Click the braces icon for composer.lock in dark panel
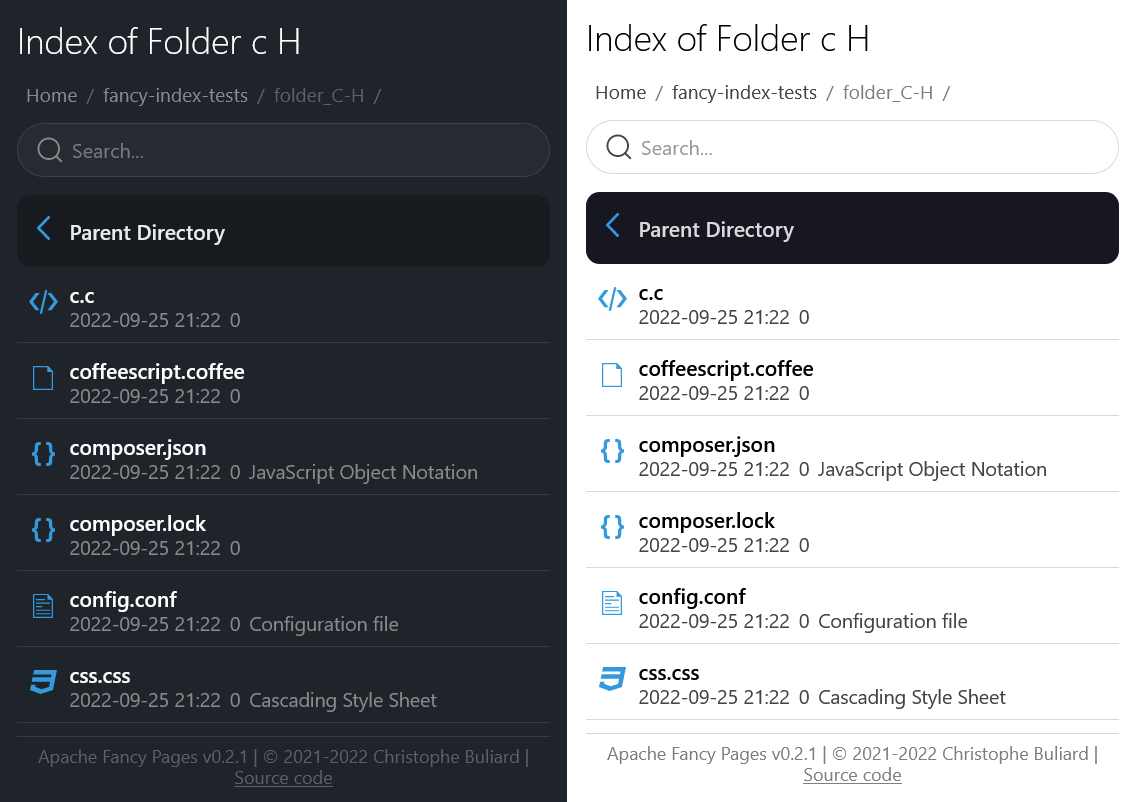Viewport: 1127px width, 802px height. [43, 530]
